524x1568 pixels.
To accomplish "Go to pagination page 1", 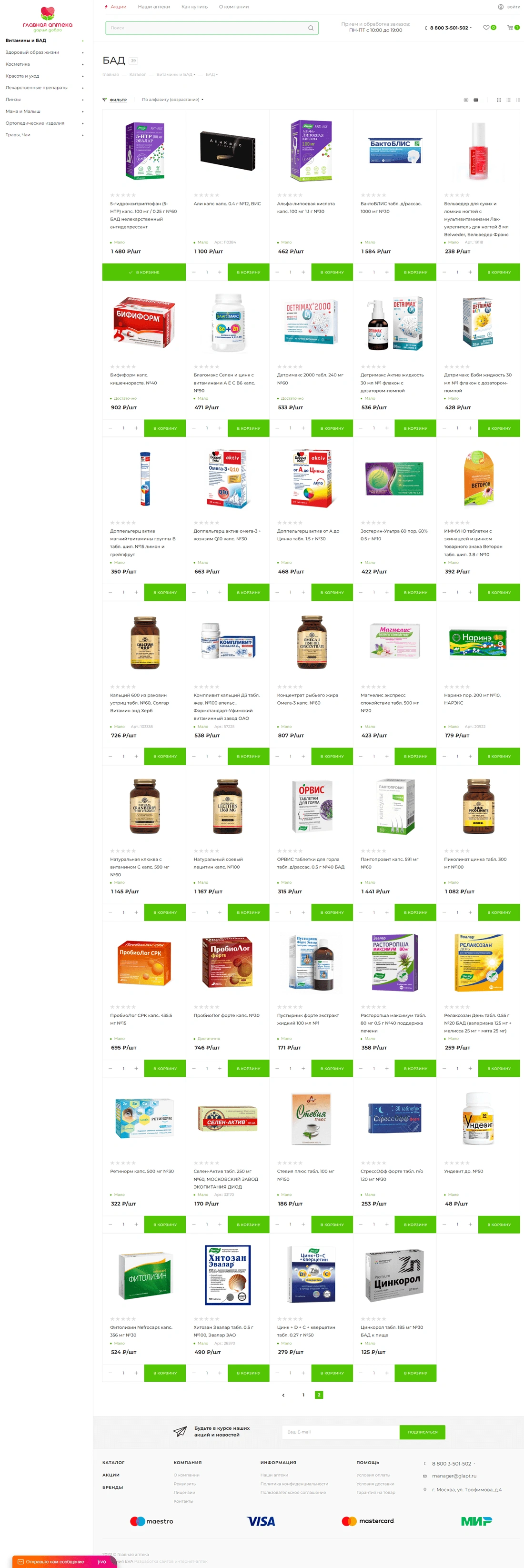I will (x=303, y=1395).
